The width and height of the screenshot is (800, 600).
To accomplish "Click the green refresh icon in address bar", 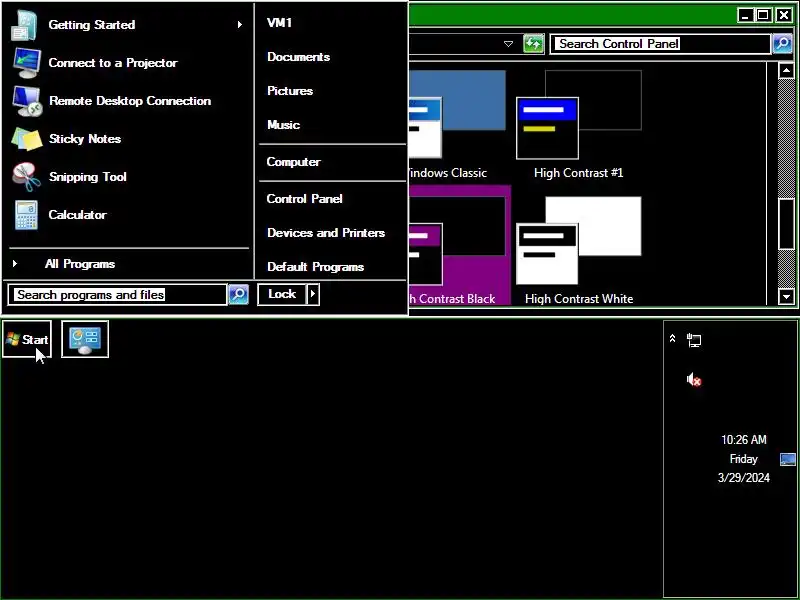I will click(x=533, y=44).
